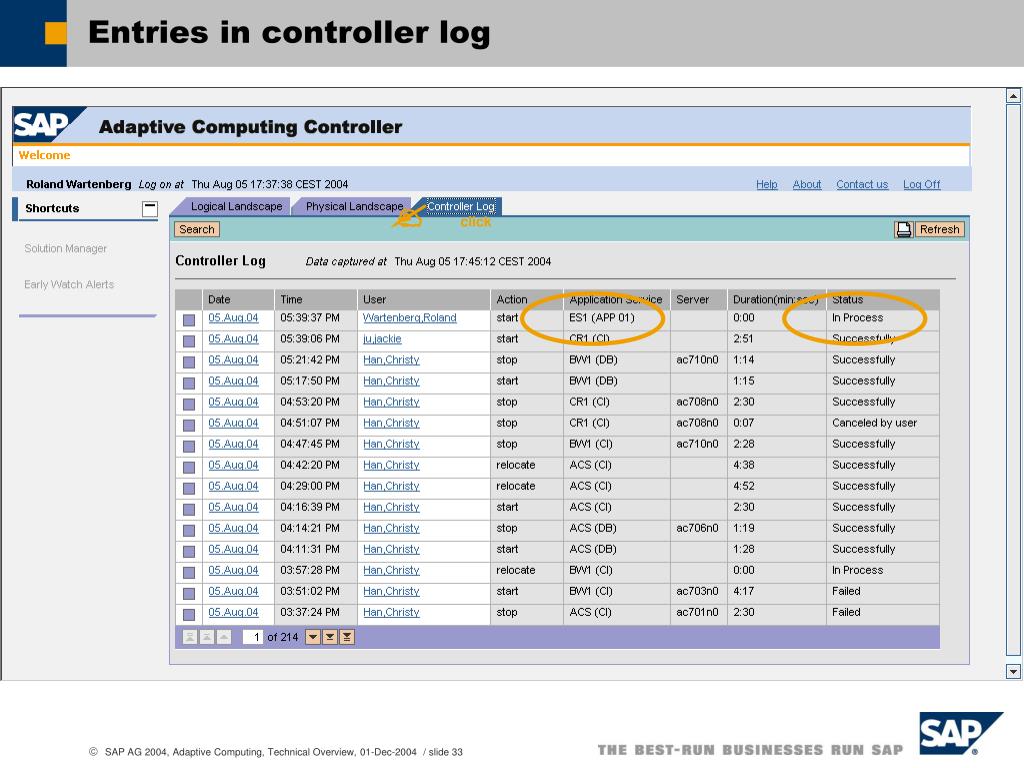This screenshot has width=1024, height=768.
Task: Click the Search button
Action: click(197, 229)
